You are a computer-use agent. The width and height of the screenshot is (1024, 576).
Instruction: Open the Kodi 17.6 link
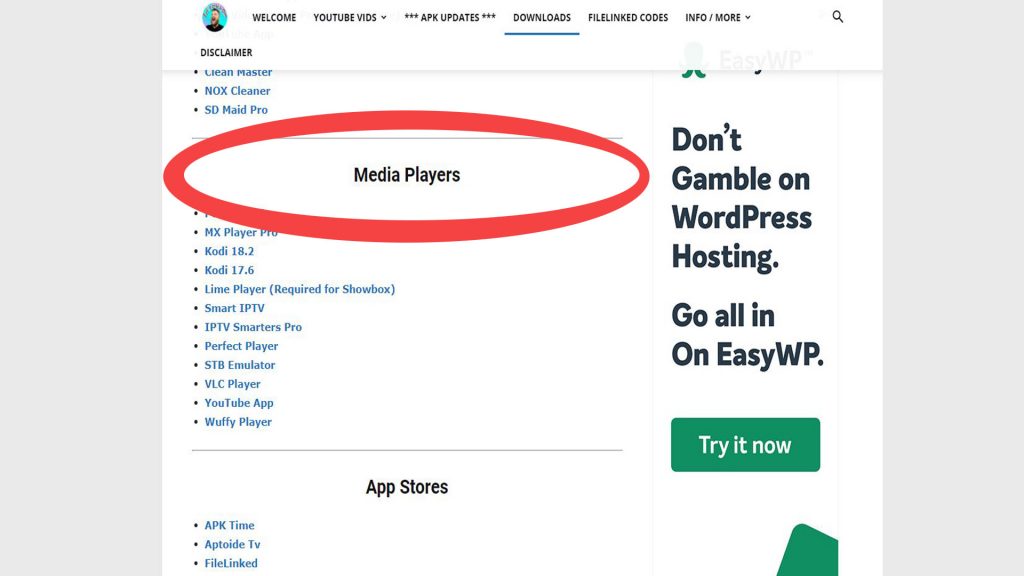[x=229, y=270]
